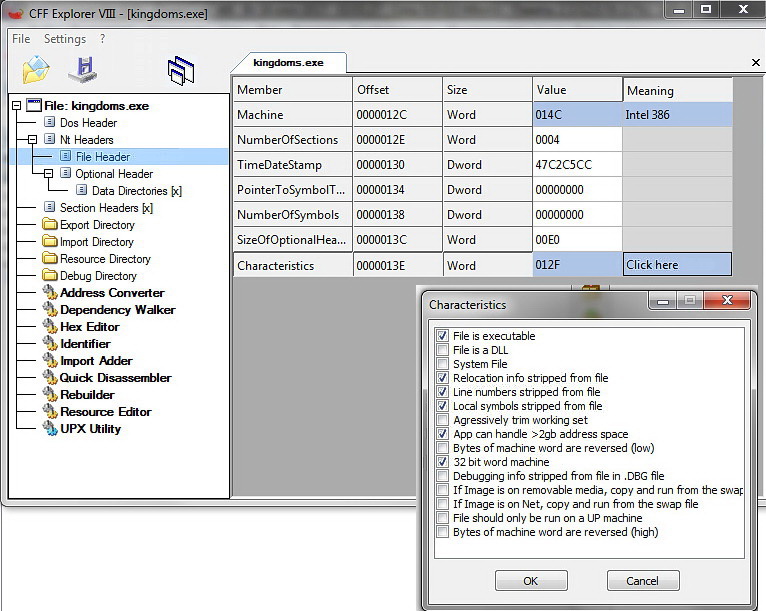The width and height of the screenshot is (766, 611).
Task: Open the Settings menu
Action: click(x=65, y=39)
